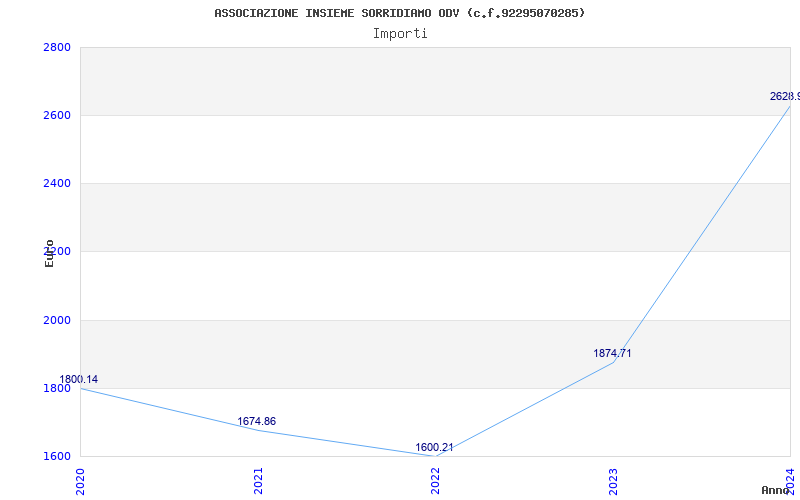Click the Euro y-axis title

49,253
